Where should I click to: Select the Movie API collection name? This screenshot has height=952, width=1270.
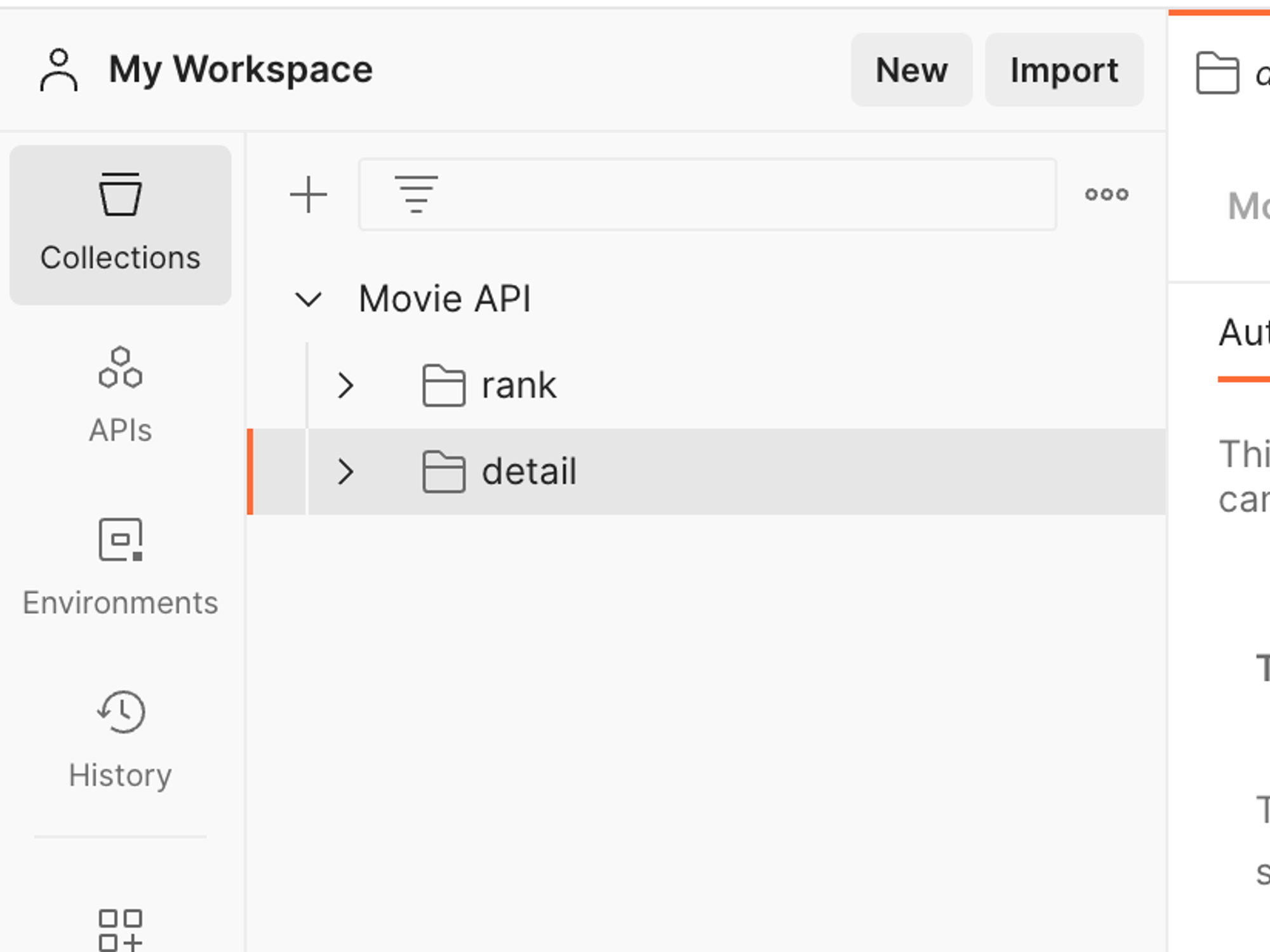click(x=444, y=299)
